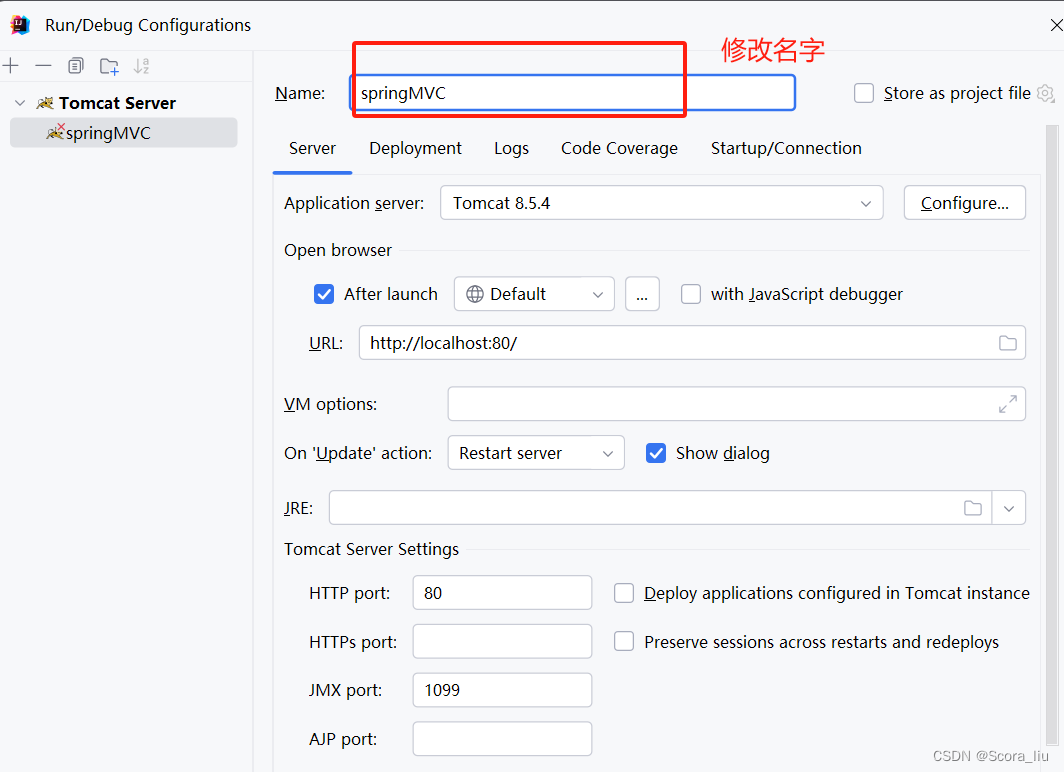Sort configurations alphabetically icon
This screenshot has height=772, width=1064.
pyautogui.click(x=141, y=66)
